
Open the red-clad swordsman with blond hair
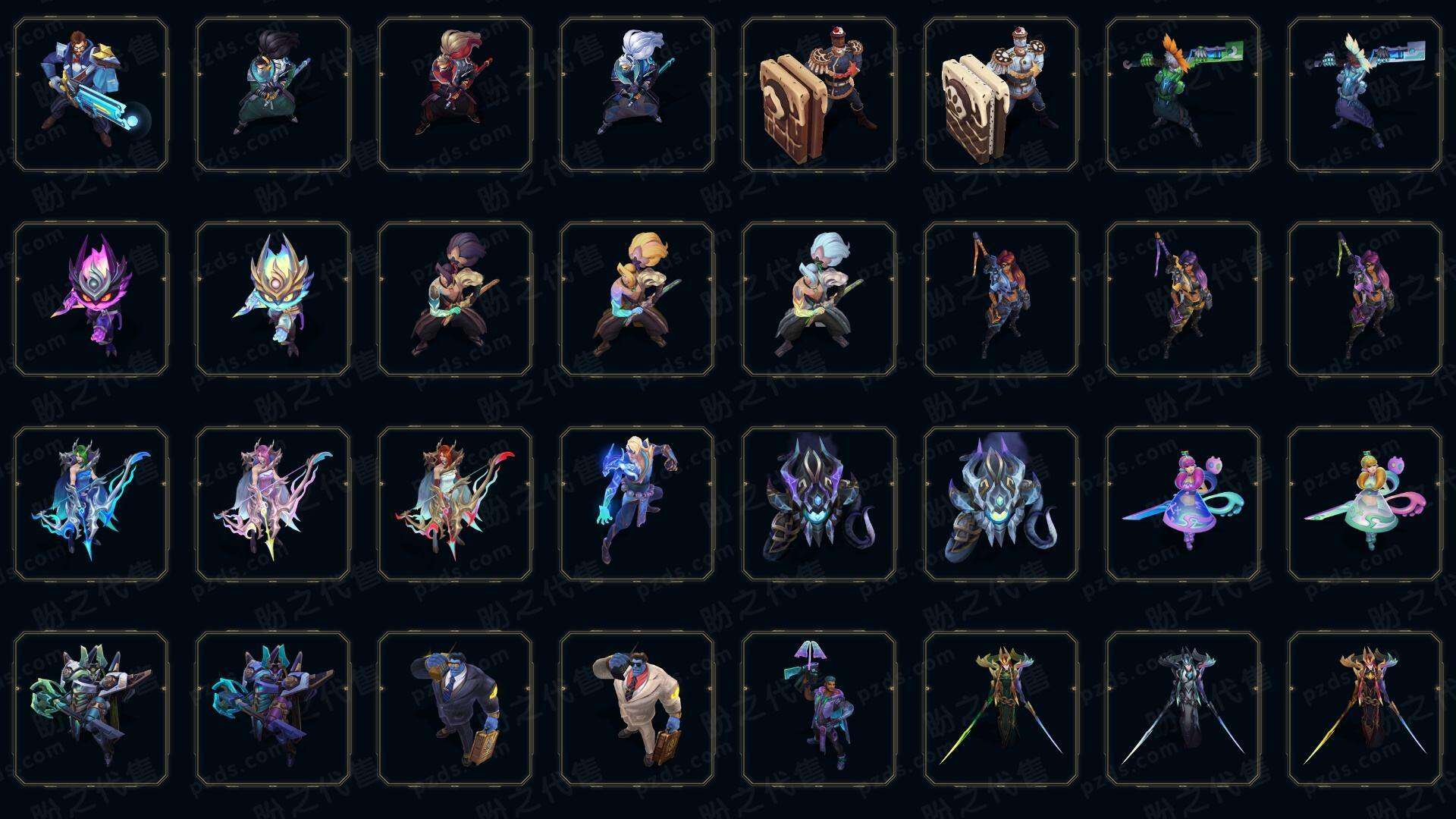pos(455,95)
